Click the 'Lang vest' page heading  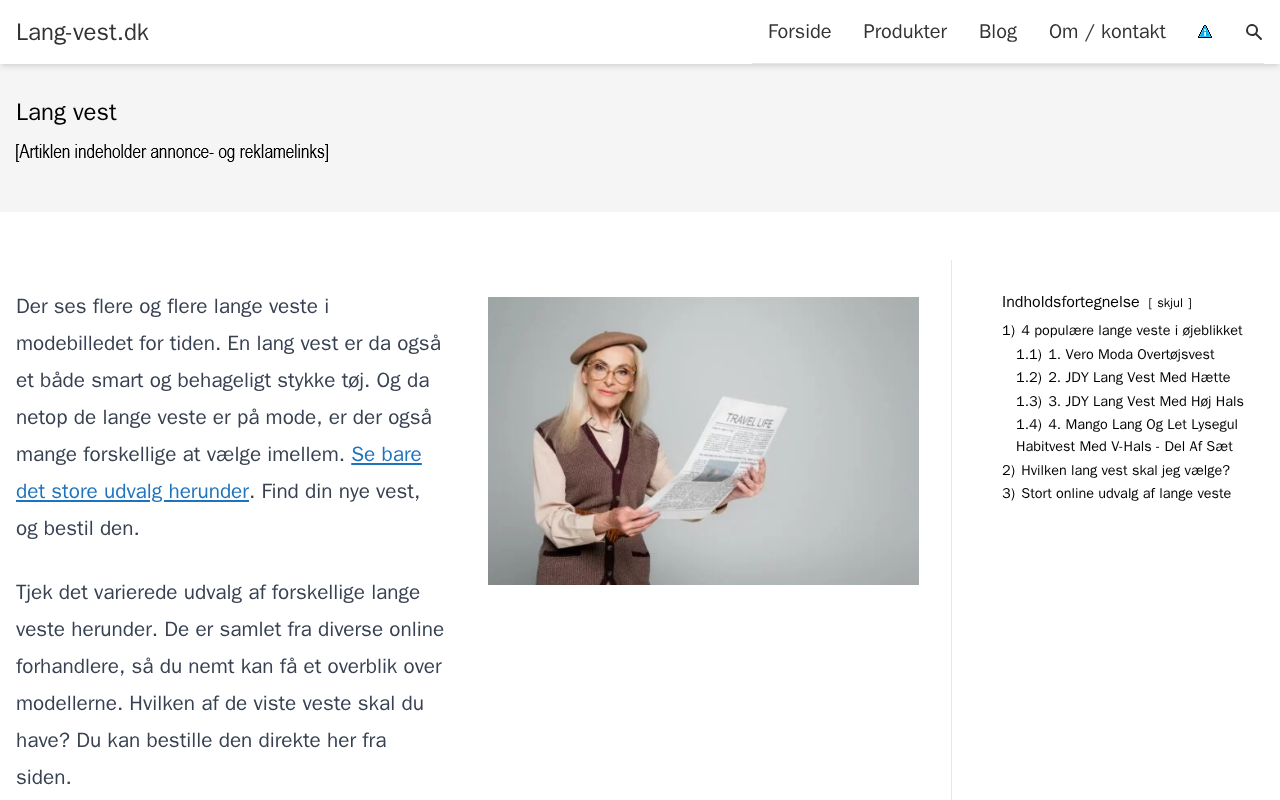(66, 112)
